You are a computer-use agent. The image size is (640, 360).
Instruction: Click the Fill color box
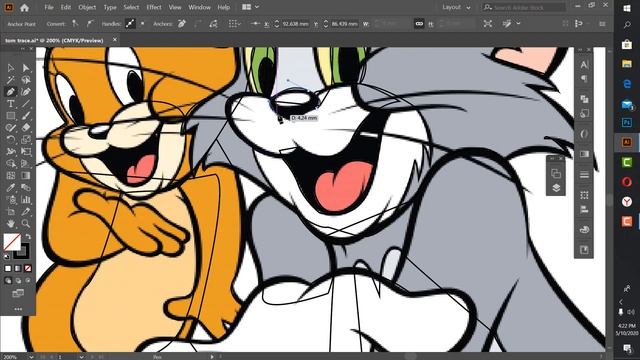12,241
